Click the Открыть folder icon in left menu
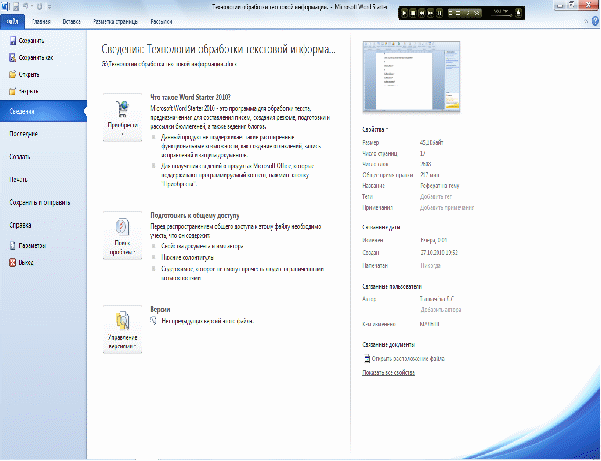Image resolution: width=601 pixels, height=461 pixels. (13, 74)
